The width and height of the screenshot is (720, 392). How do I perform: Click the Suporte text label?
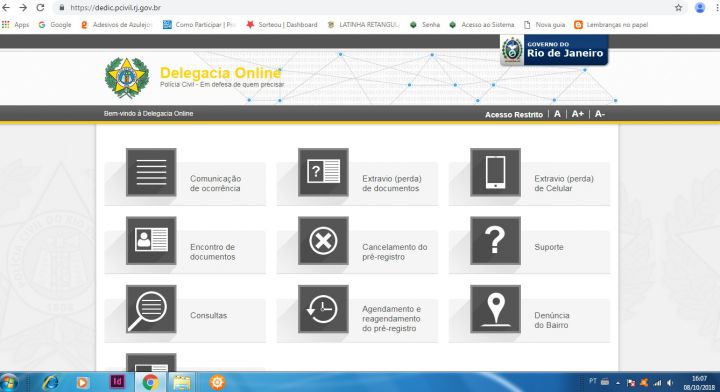pyautogui.click(x=549, y=247)
